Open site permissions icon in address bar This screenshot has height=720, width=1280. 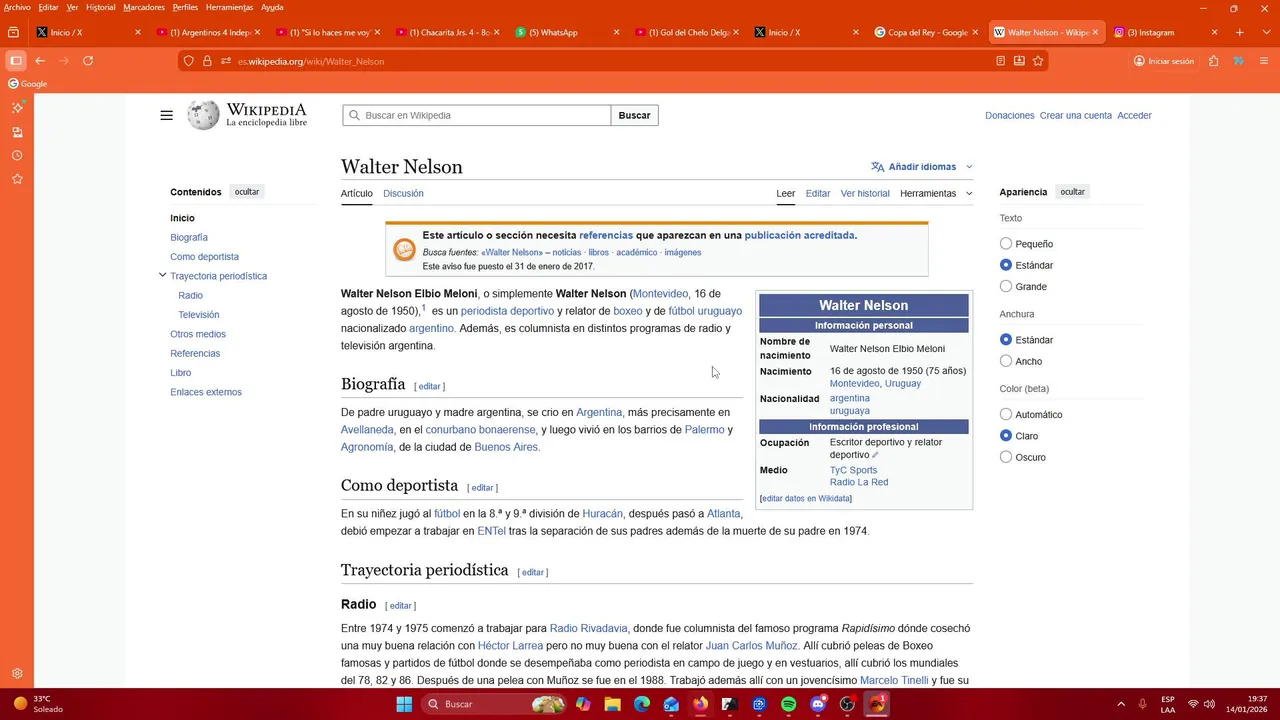(x=225, y=61)
